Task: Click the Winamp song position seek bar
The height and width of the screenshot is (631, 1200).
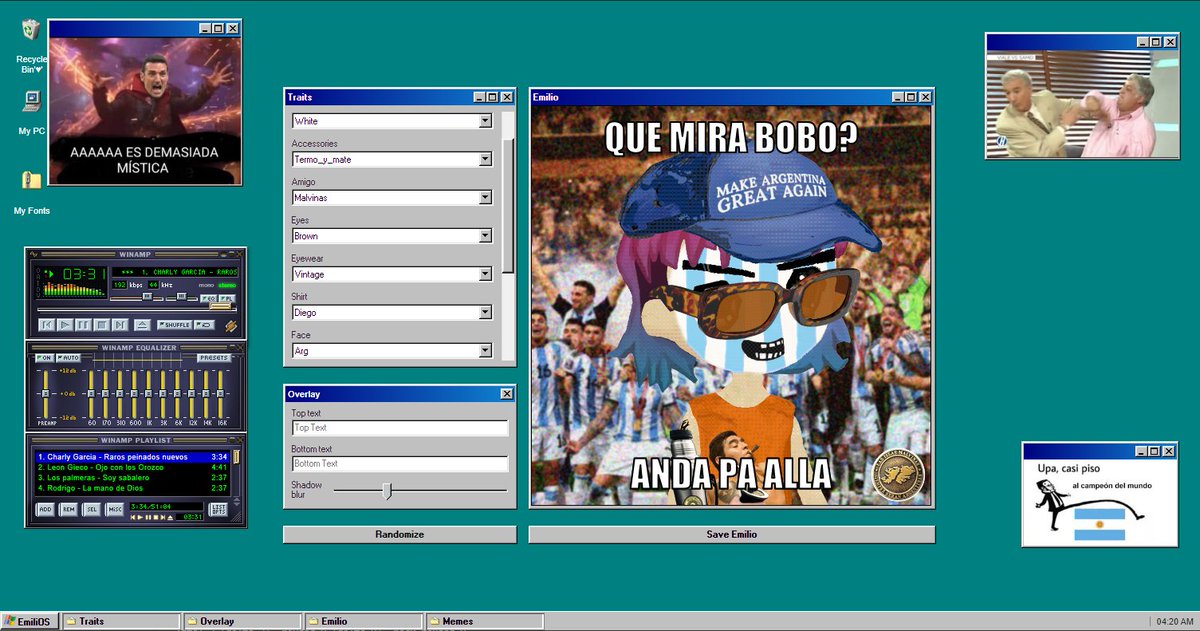Action: (137, 309)
